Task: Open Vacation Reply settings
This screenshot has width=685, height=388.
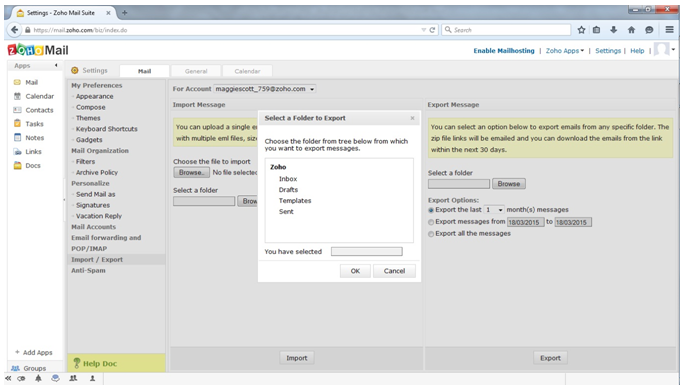Action: pyautogui.click(x=99, y=216)
